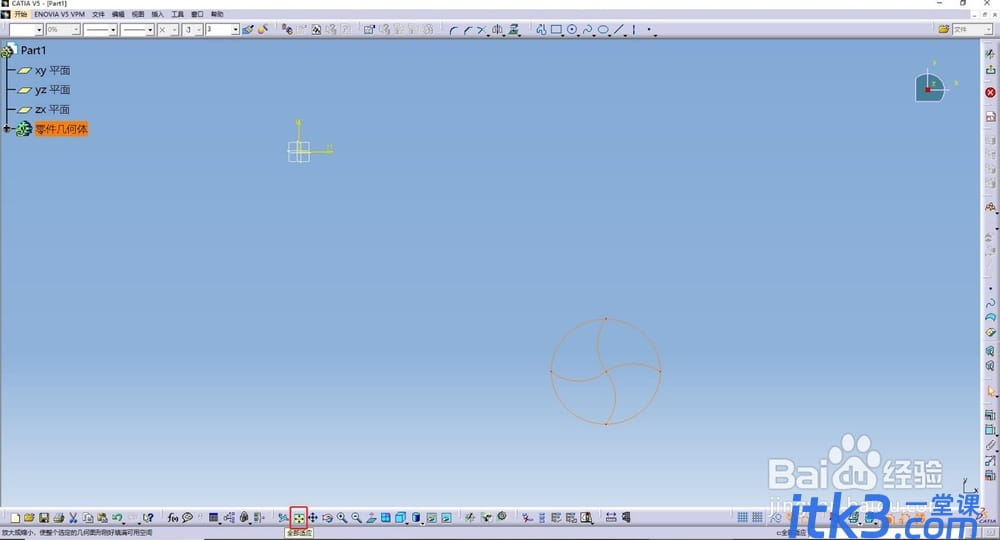Select the Axis tool
Image resolution: width=1000 pixels, height=540 pixels.
(634, 29)
